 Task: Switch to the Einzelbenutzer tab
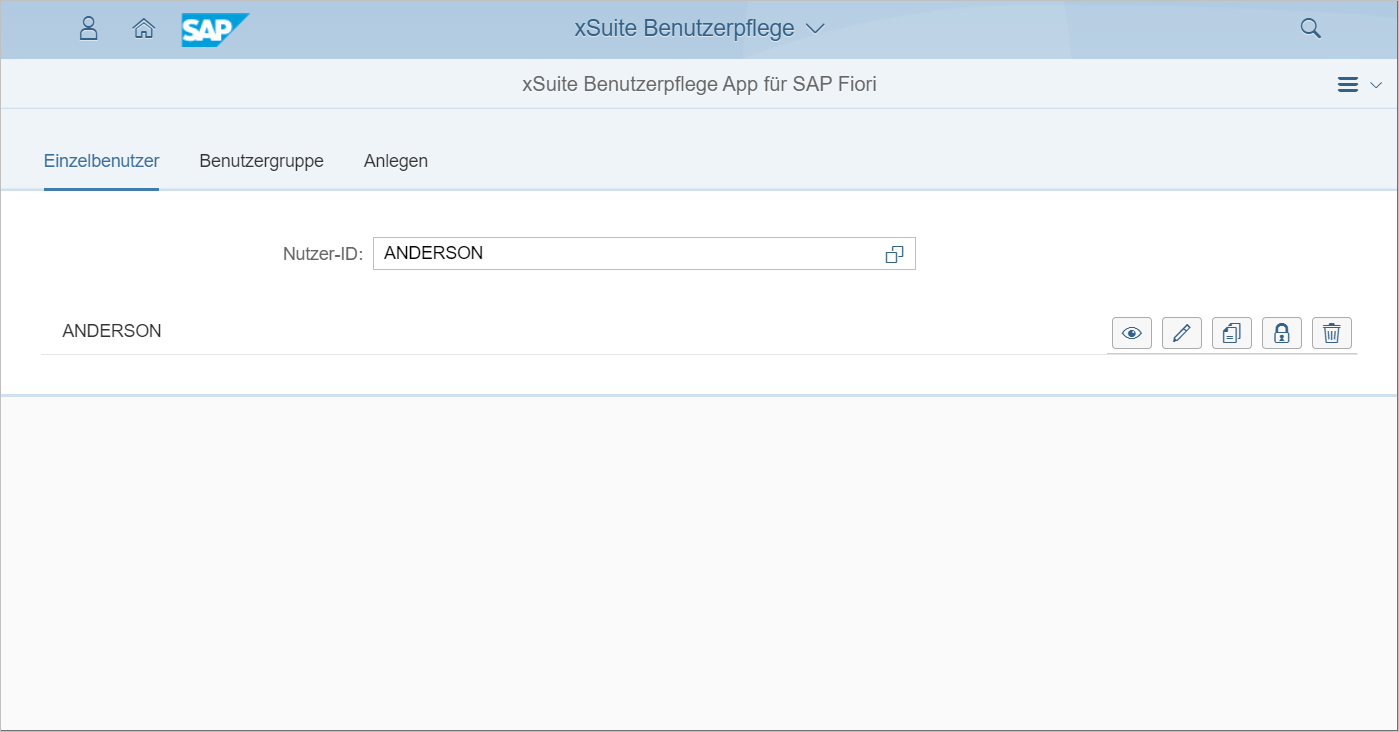point(101,161)
